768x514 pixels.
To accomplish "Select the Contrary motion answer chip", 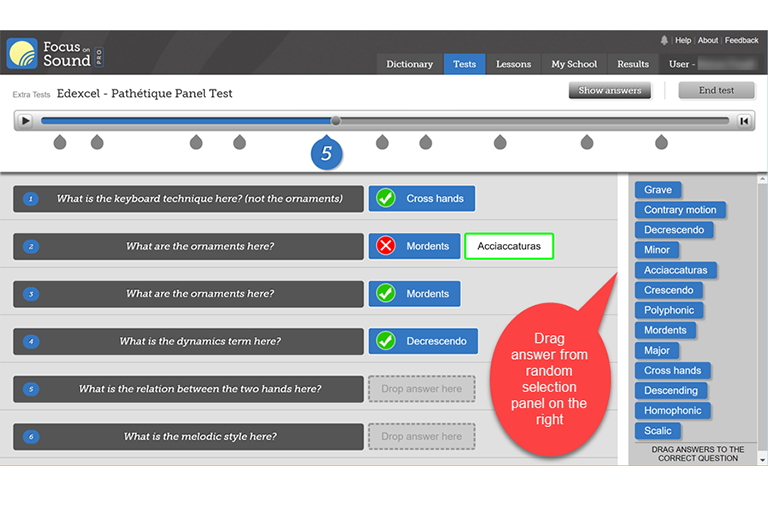I will coord(680,210).
